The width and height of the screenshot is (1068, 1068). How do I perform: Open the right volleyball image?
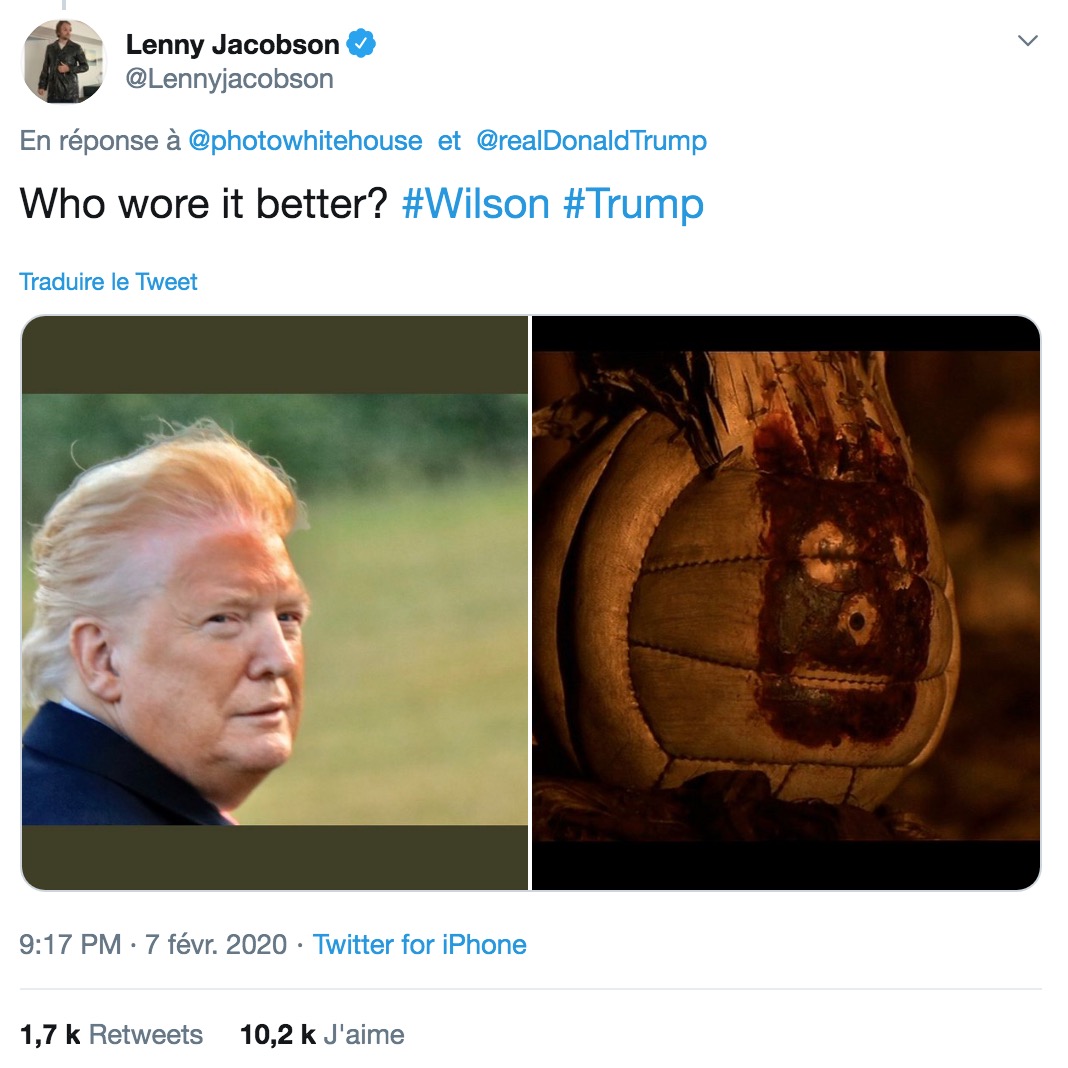tap(785, 603)
